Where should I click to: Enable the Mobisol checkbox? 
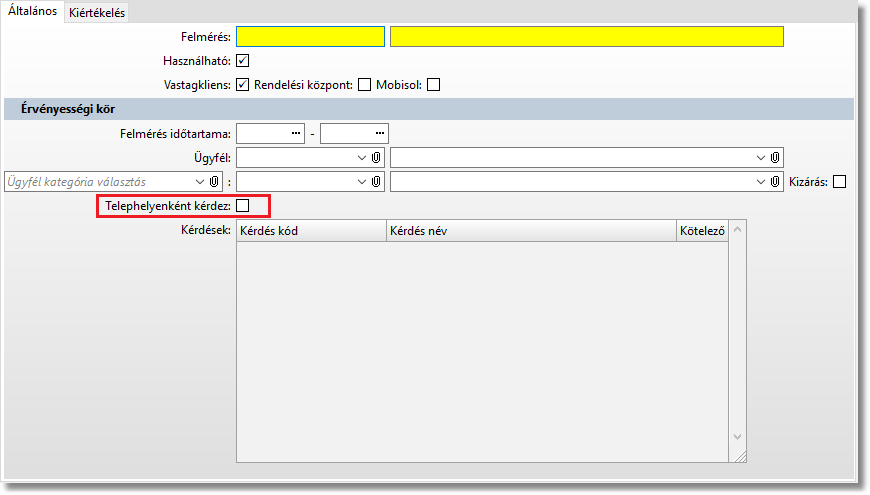[434, 85]
